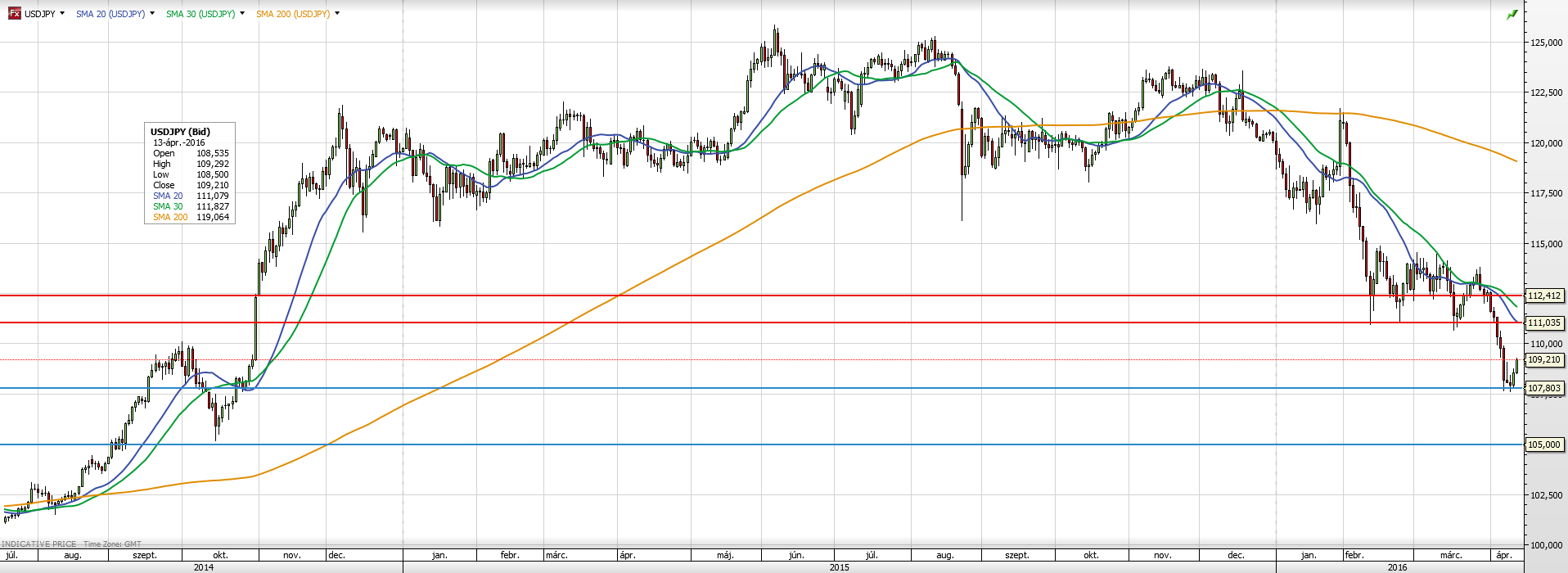Click the INDICATIVE PRICE footer text
The image size is (1568, 573).
point(38,544)
